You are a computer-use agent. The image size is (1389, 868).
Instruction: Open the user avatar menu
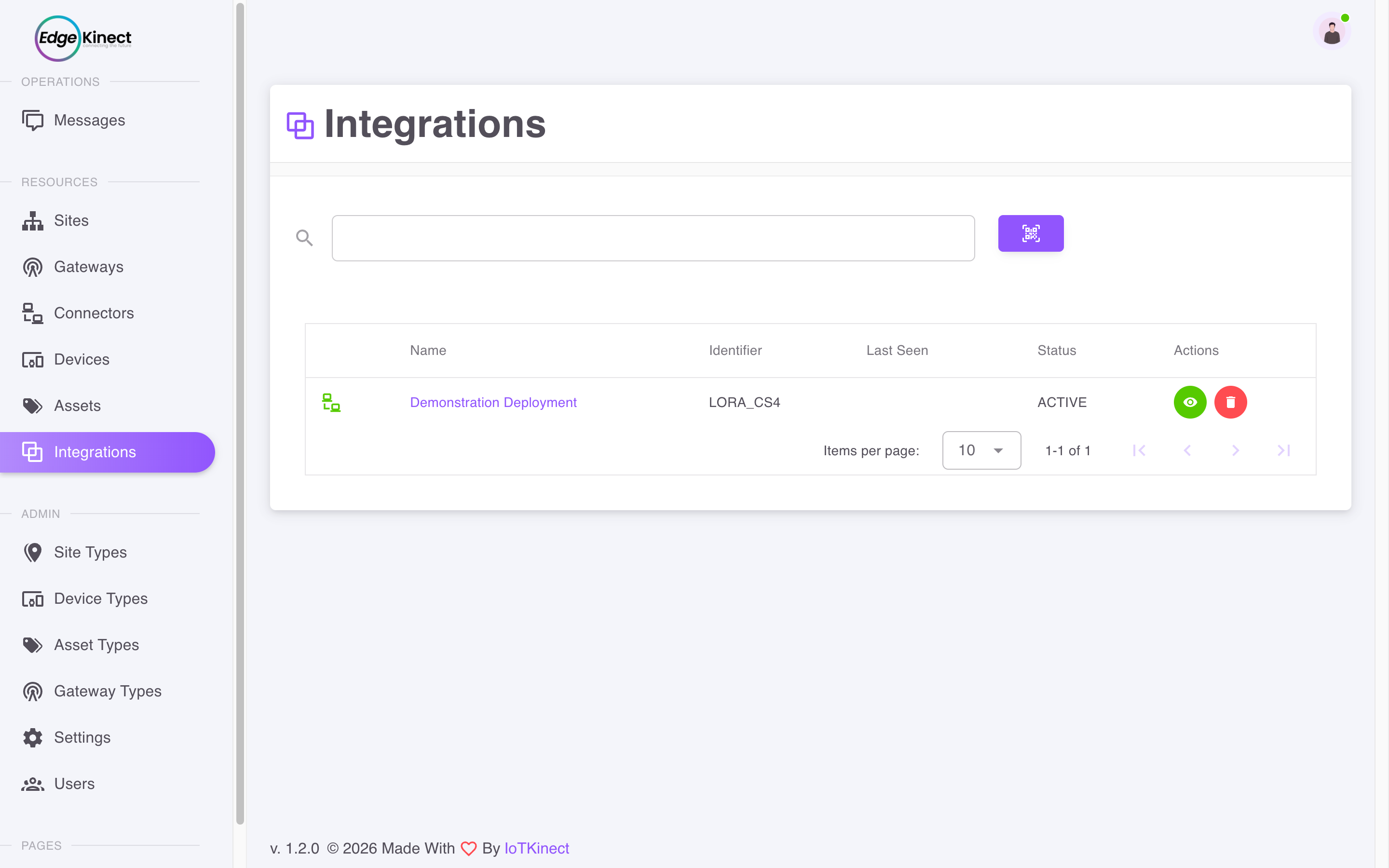click(x=1332, y=31)
